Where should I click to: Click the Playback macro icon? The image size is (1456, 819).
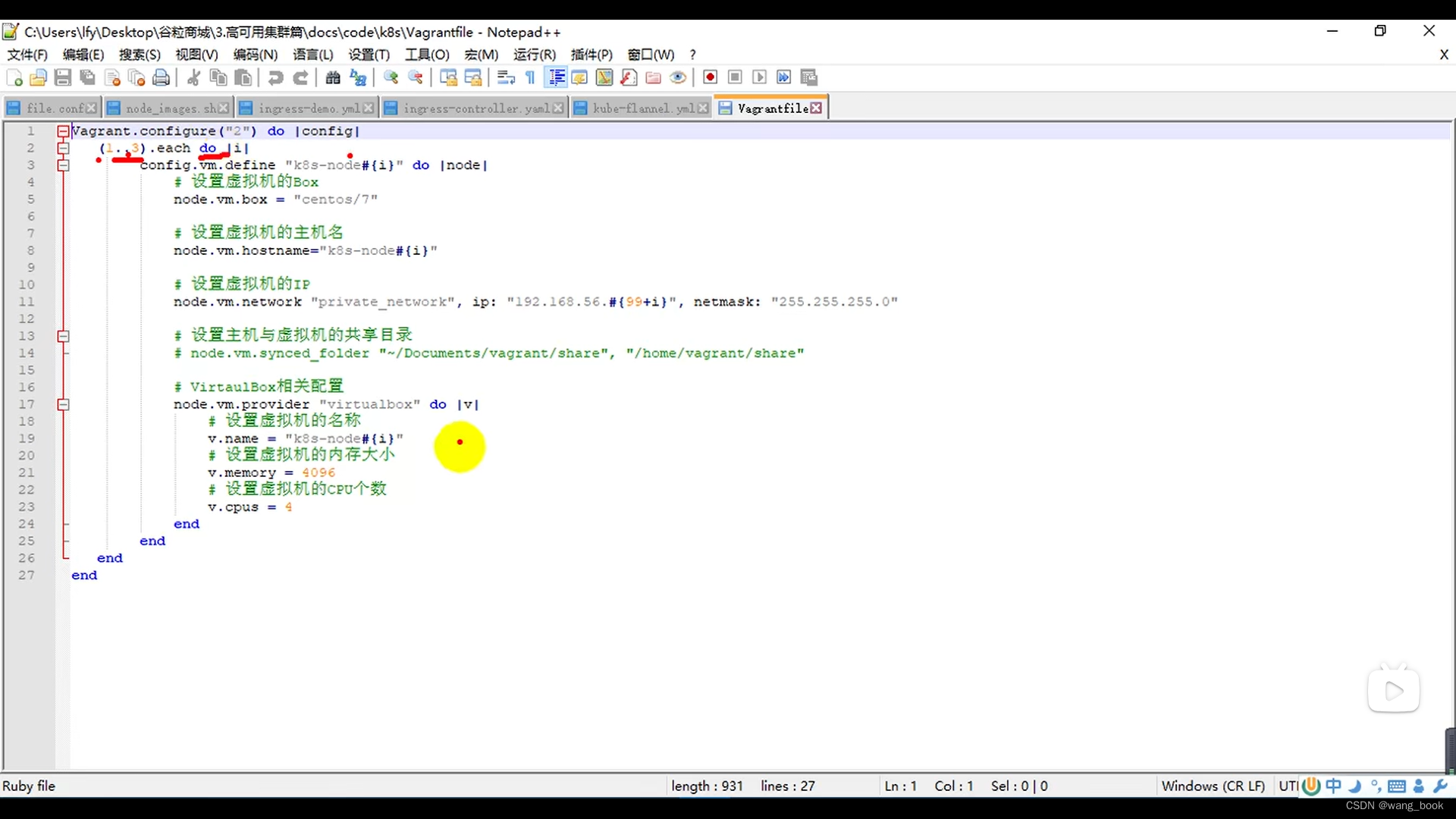pos(759,77)
